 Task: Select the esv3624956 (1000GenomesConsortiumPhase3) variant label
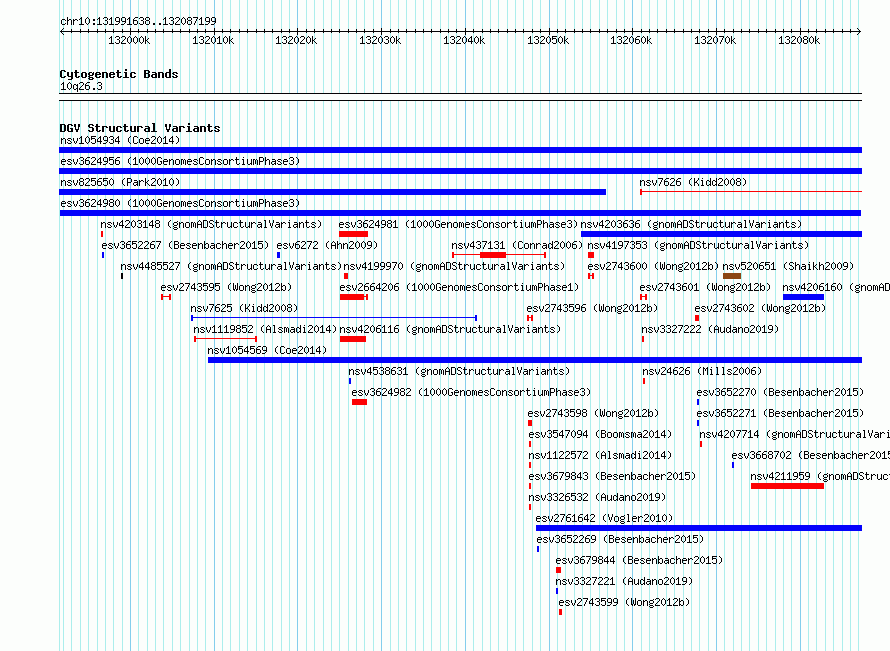click(180, 161)
